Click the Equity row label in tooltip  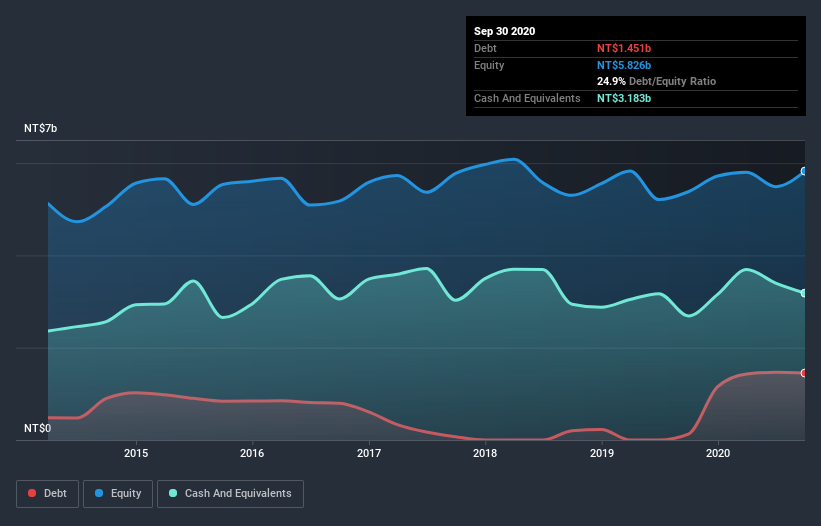tap(489, 65)
